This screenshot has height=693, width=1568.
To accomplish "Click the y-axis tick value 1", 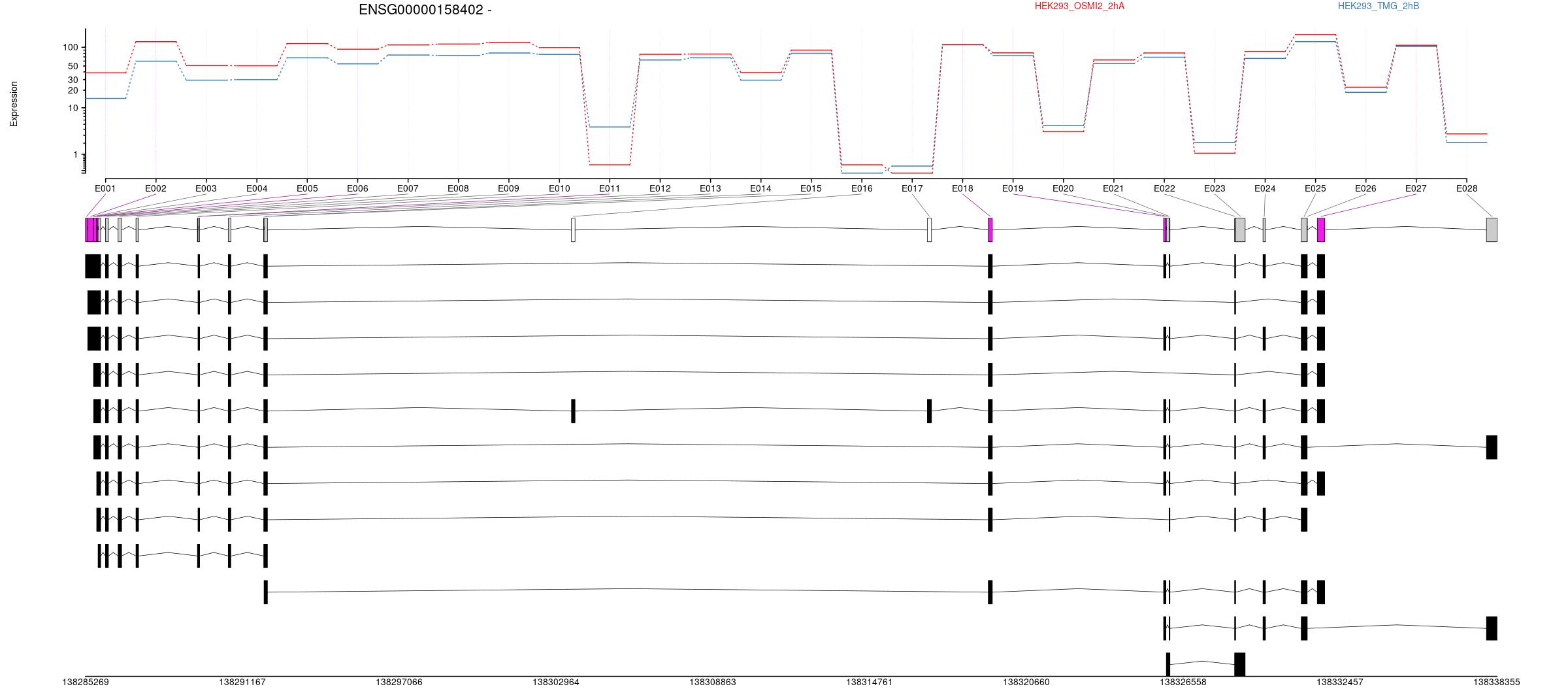I will pyautogui.click(x=75, y=154).
